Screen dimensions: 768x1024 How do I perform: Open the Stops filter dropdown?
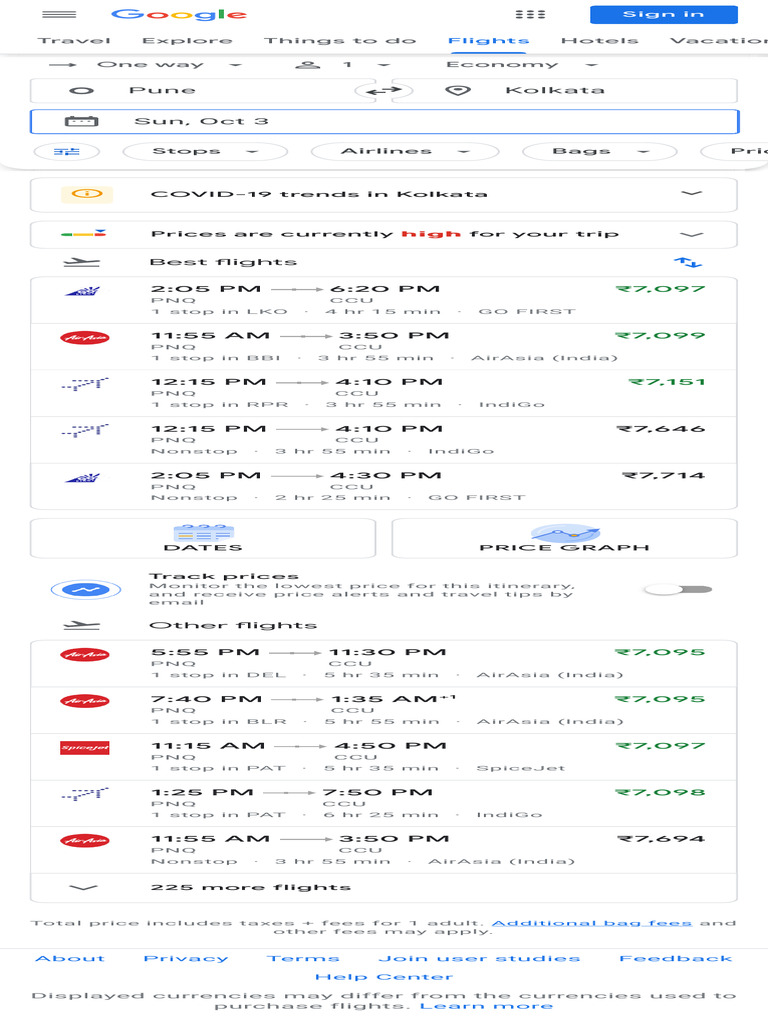204,152
